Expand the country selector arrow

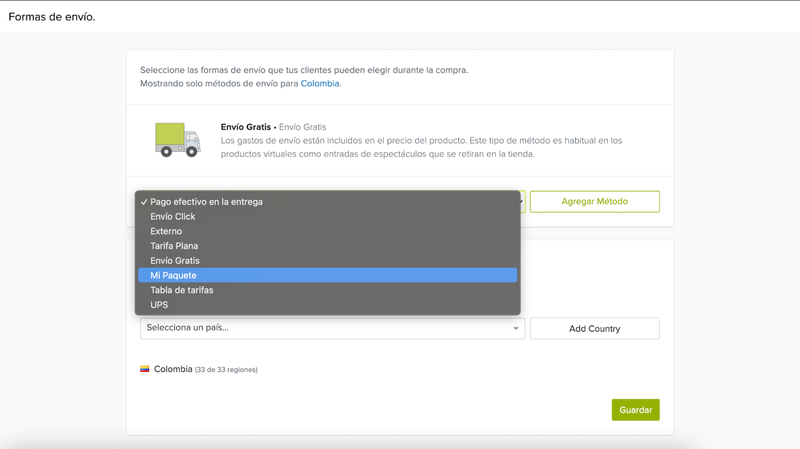tap(516, 328)
